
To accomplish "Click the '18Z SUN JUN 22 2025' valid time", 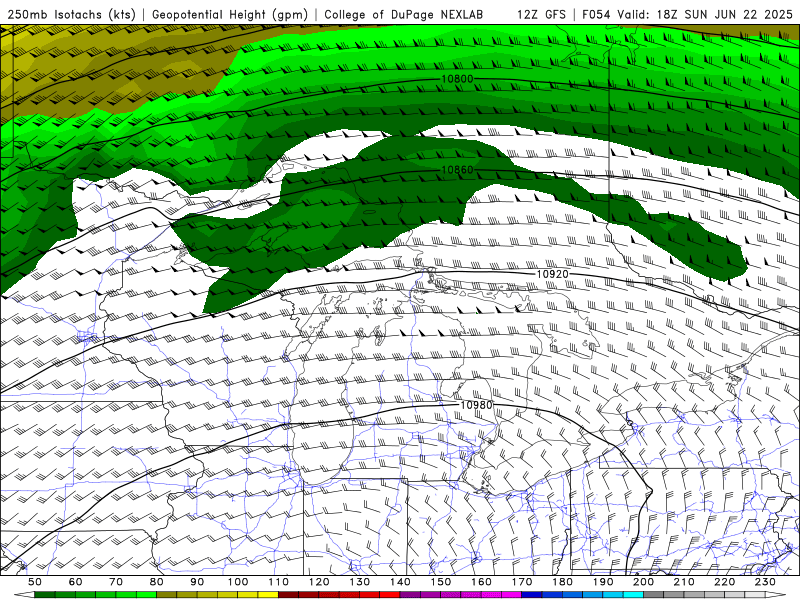I will click(724, 14).
